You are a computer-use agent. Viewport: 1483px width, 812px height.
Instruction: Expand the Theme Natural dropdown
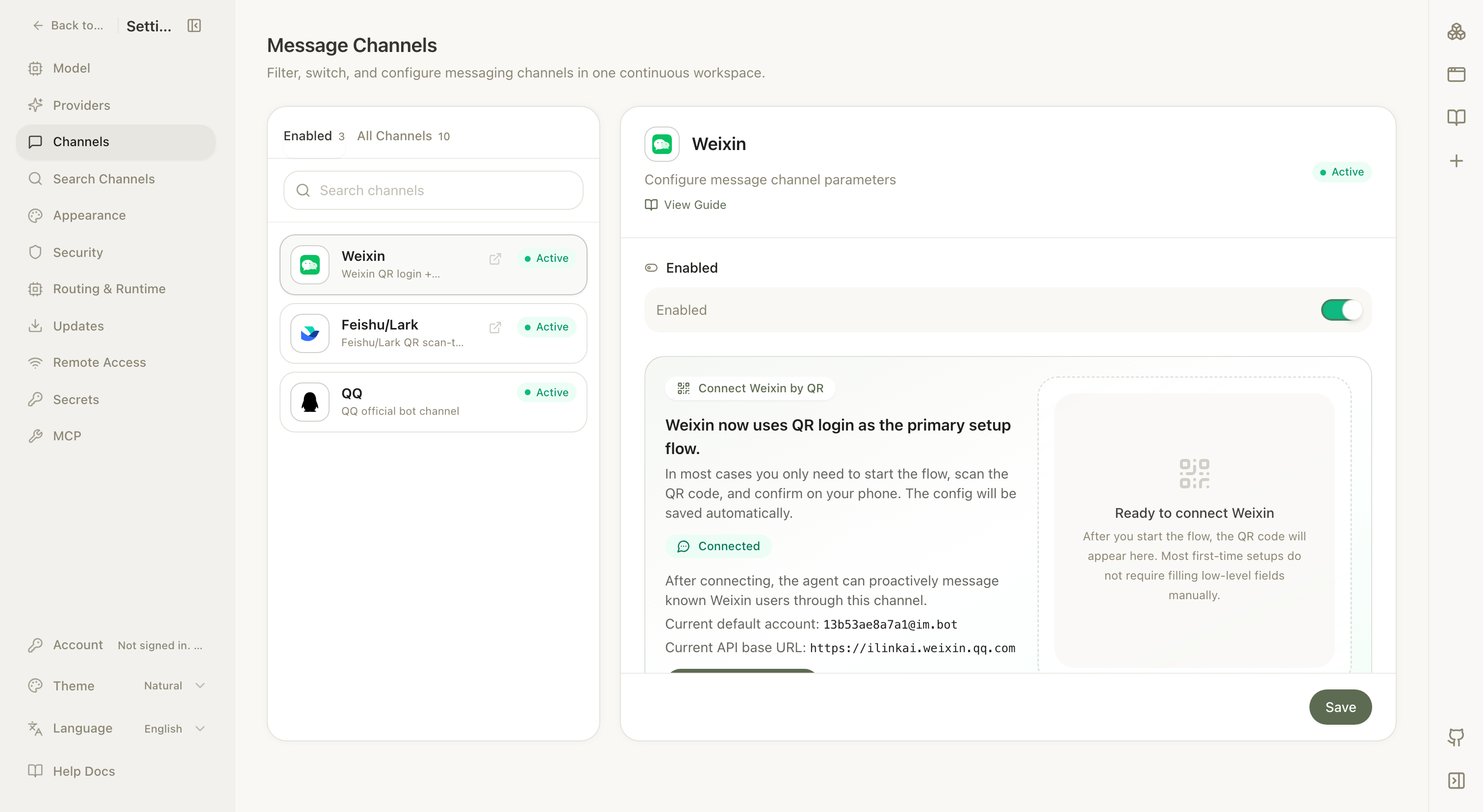point(175,685)
